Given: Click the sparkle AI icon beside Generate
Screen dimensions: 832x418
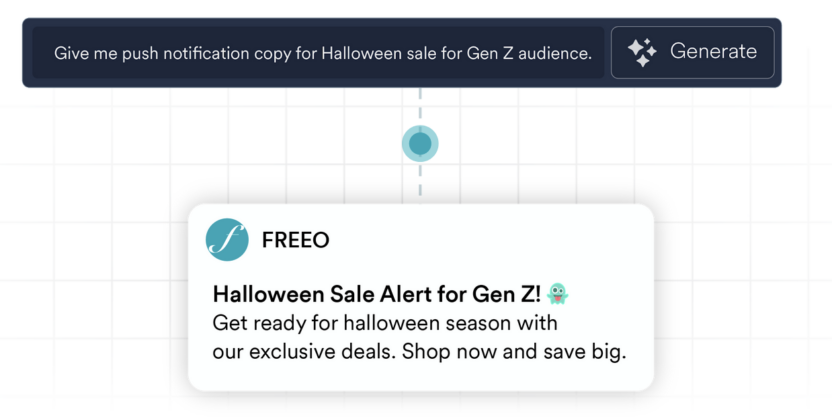Looking at the screenshot, I should tap(643, 52).
